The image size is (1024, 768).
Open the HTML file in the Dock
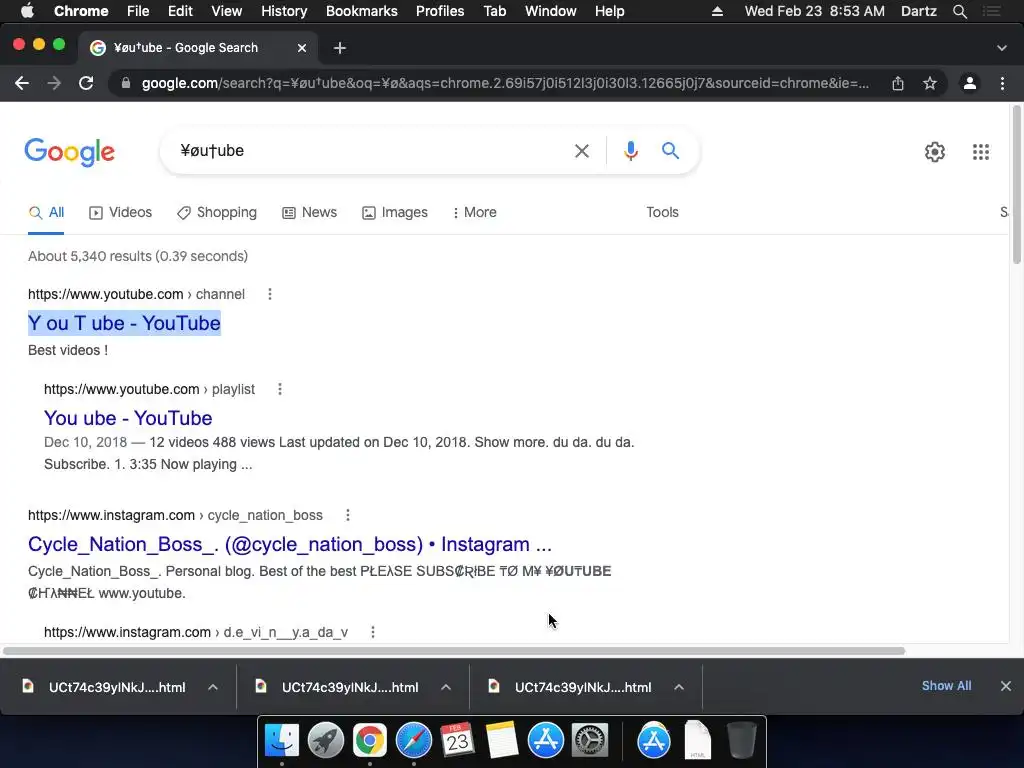[697, 741]
